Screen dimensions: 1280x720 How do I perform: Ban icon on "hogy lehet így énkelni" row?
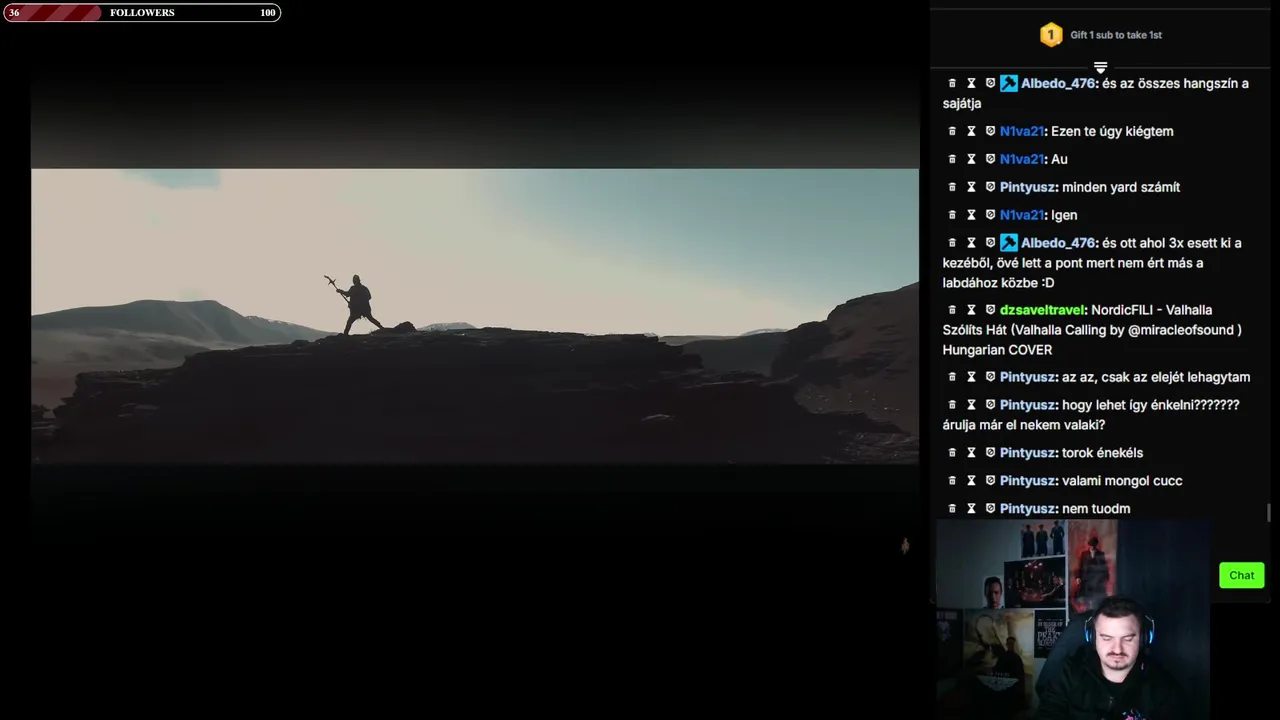tap(990, 405)
